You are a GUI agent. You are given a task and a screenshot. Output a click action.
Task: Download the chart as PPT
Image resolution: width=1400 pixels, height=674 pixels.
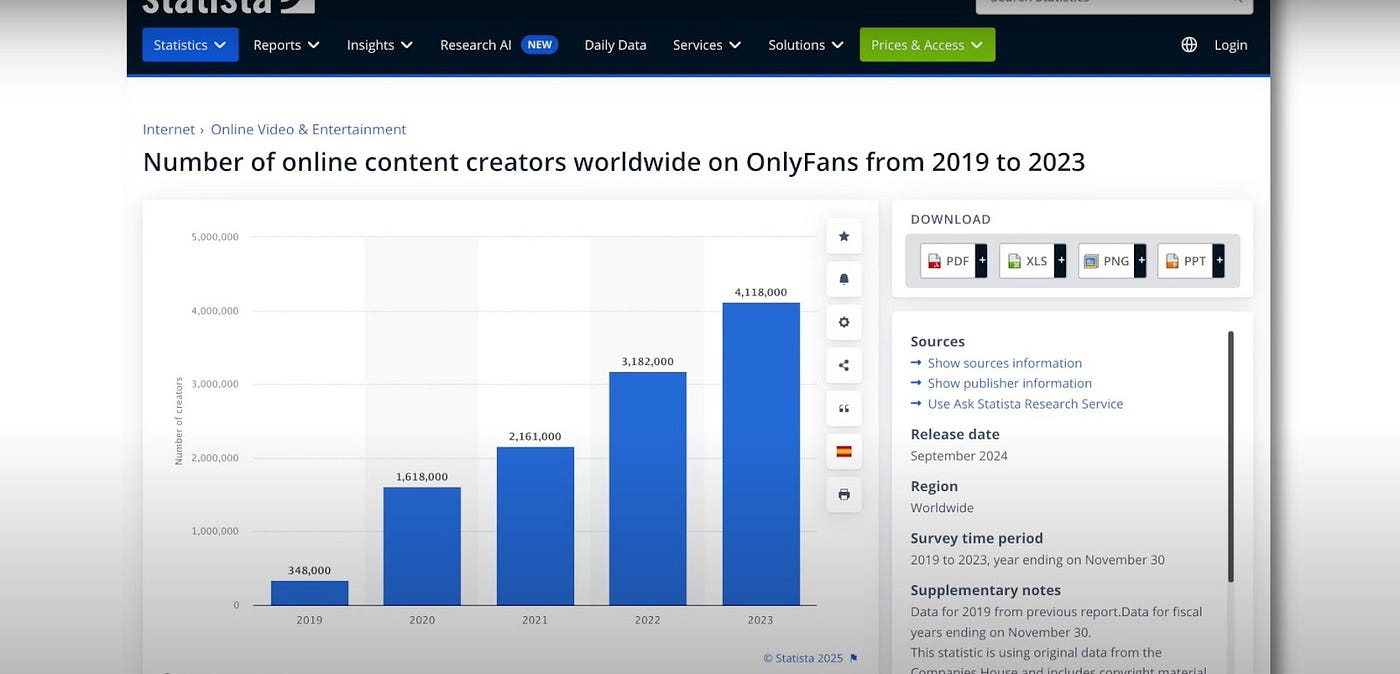(x=1191, y=261)
